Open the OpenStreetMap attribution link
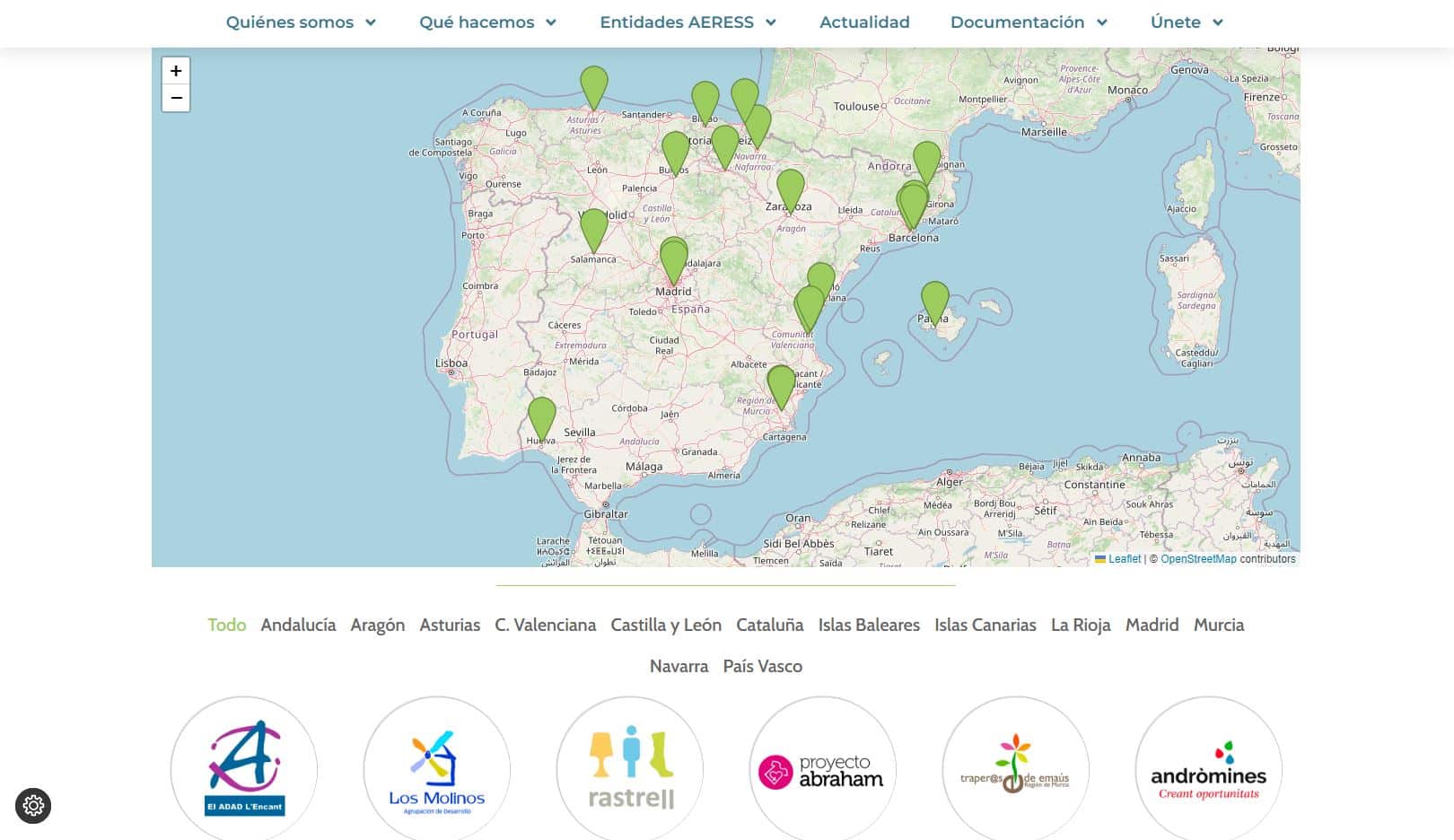Screen dimensions: 1454x840 point(1198,559)
